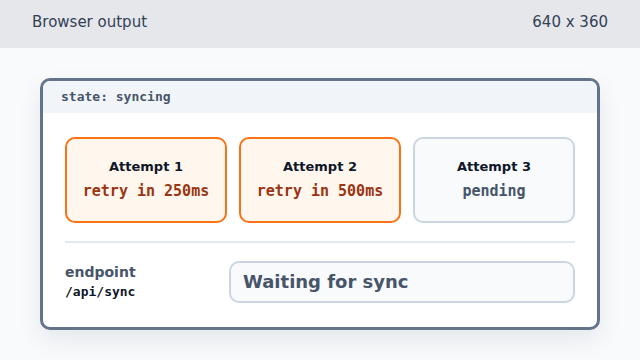Click the 'Attempt 3' heading

494,167
